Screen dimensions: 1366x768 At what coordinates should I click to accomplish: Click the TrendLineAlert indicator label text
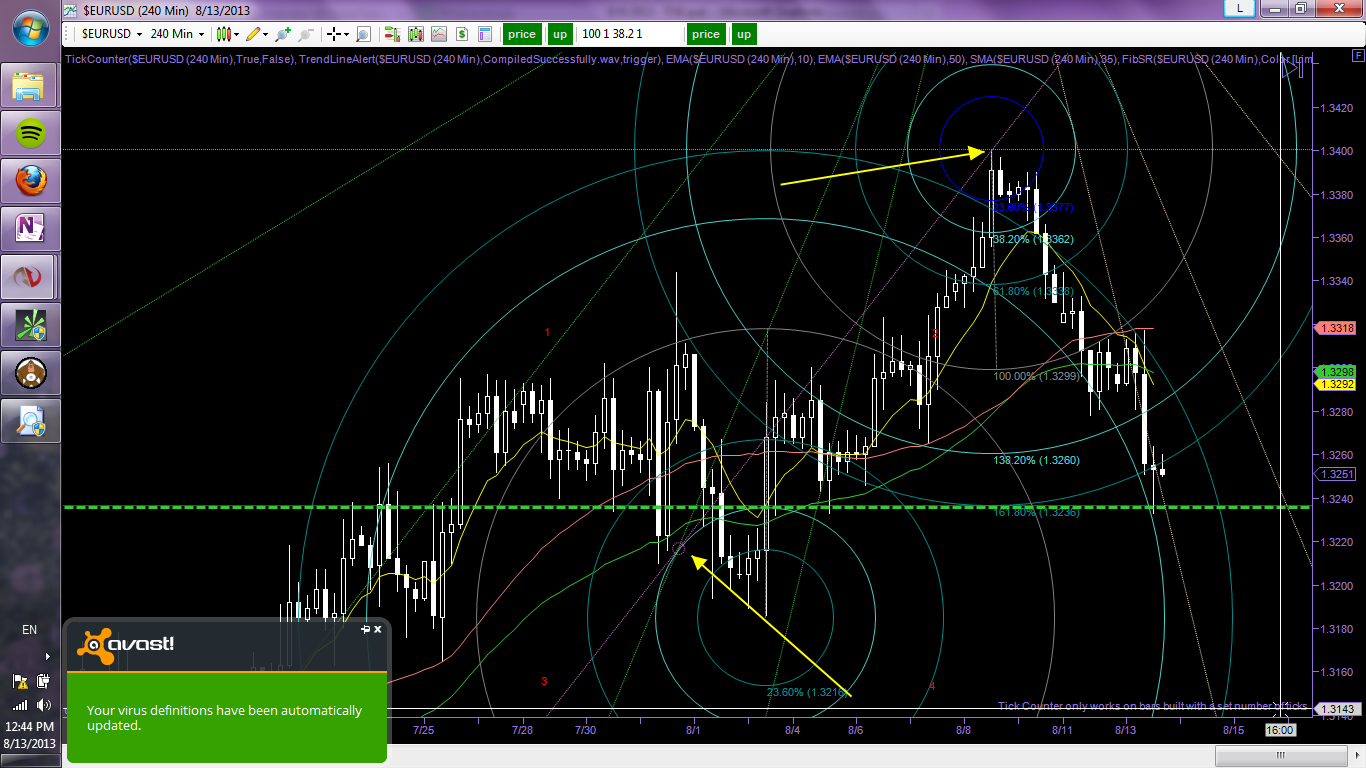(475, 59)
